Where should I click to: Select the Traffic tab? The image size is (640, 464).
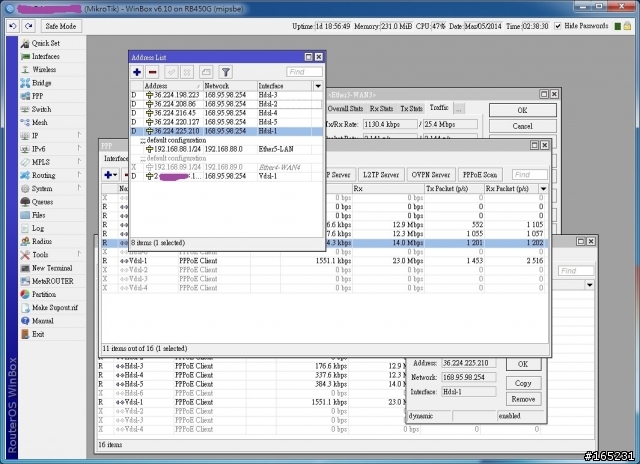439,108
